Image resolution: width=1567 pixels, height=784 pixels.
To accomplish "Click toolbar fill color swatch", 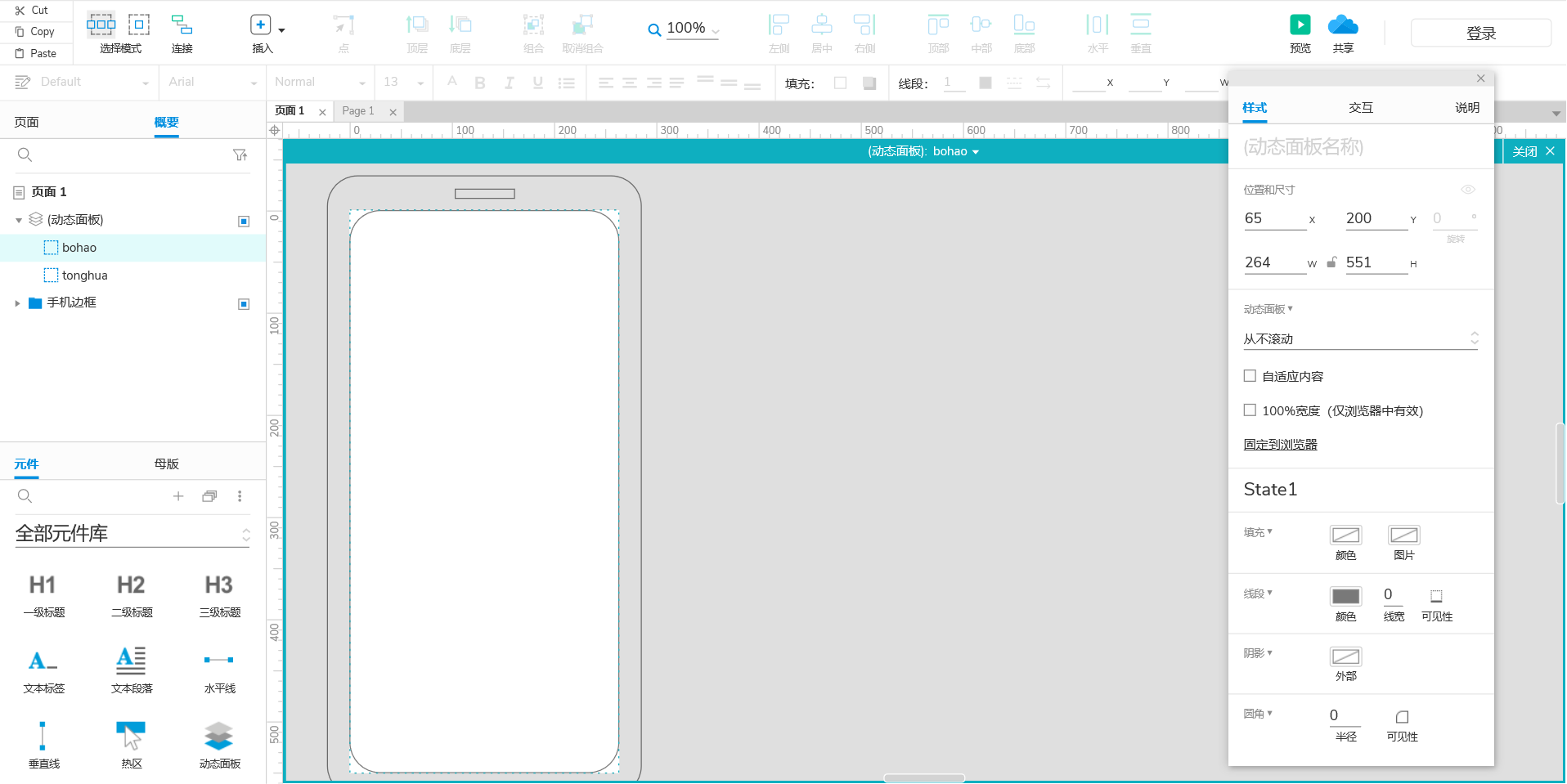I will [x=840, y=83].
